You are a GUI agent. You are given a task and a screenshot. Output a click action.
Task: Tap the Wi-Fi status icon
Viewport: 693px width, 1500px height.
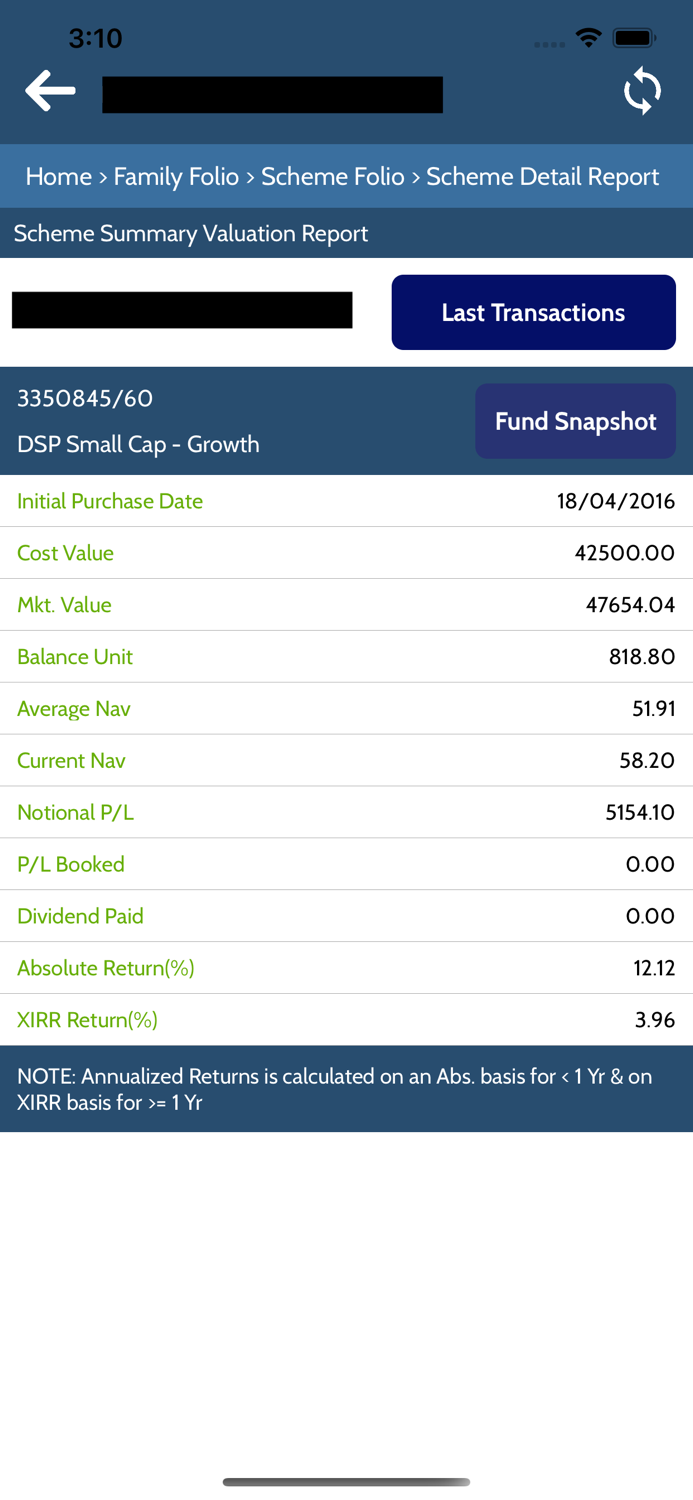pos(589,38)
